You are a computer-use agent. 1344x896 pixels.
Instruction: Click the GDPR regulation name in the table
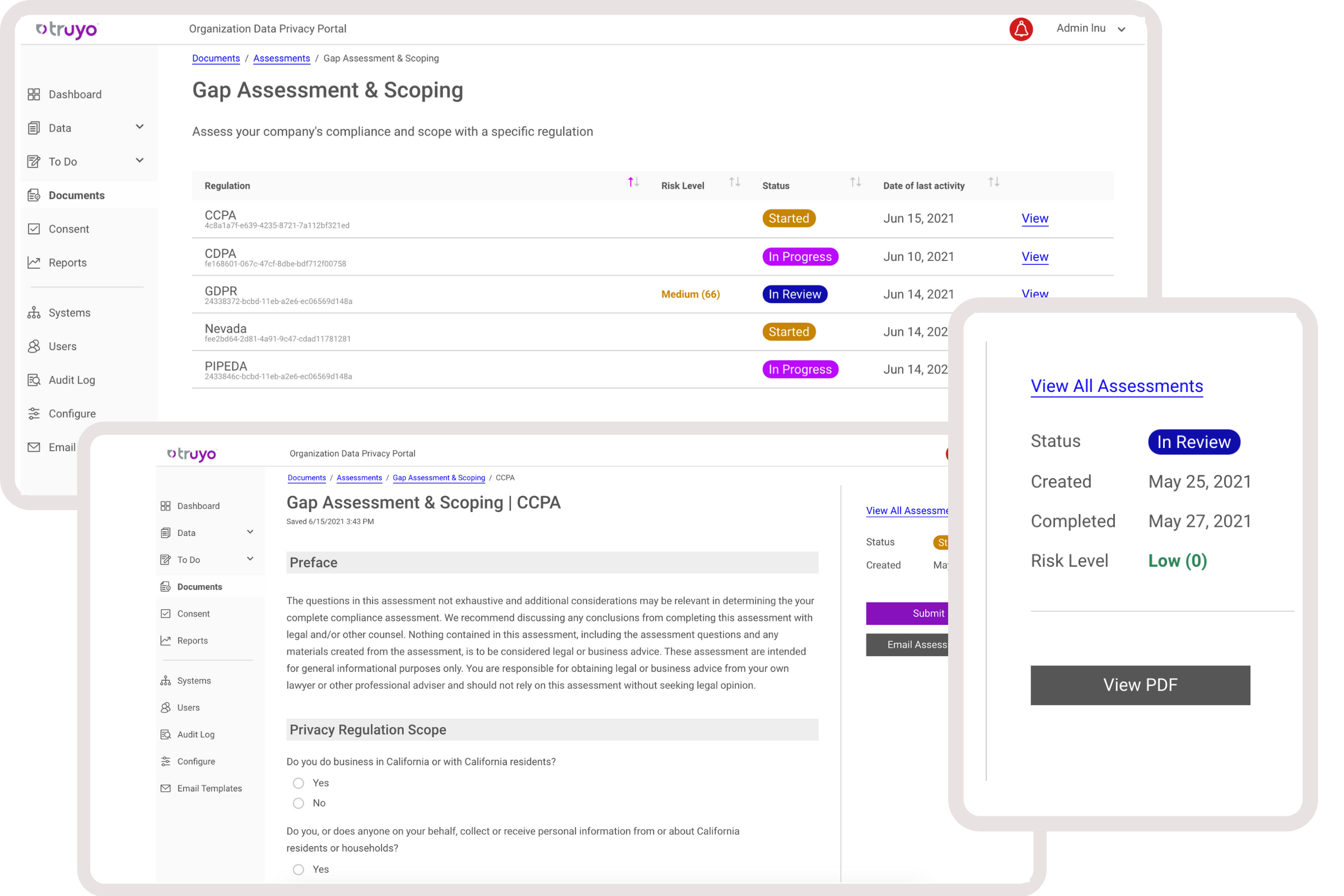pyautogui.click(x=221, y=291)
